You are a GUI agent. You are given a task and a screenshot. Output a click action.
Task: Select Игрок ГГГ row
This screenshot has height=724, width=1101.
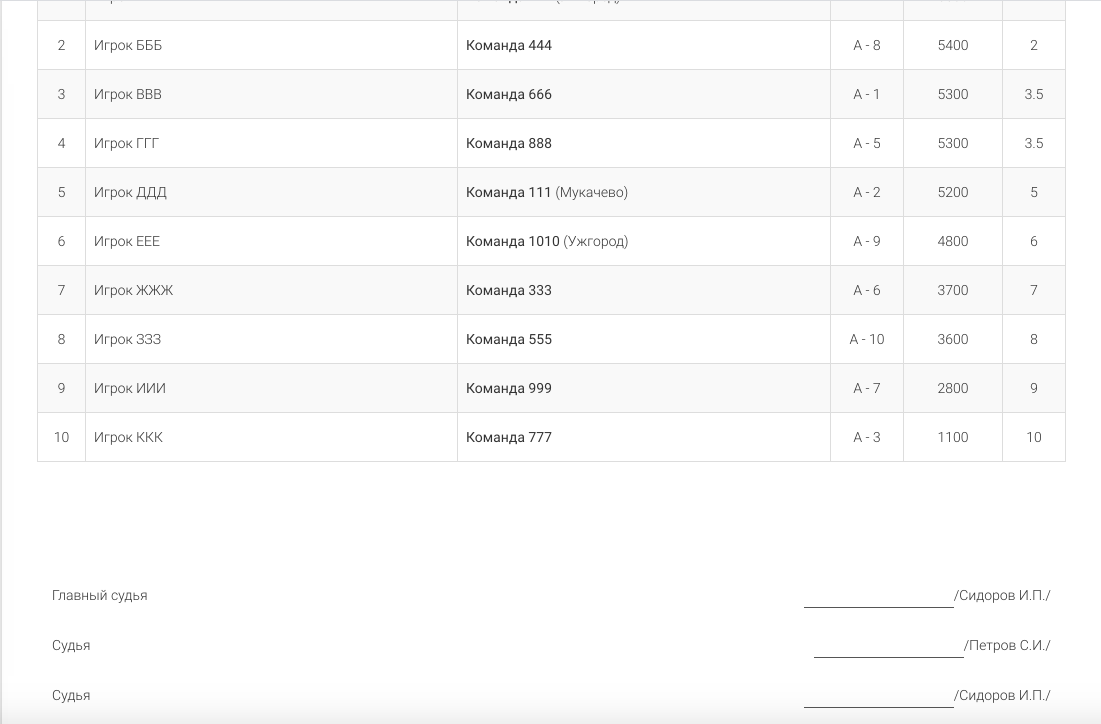pos(551,143)
